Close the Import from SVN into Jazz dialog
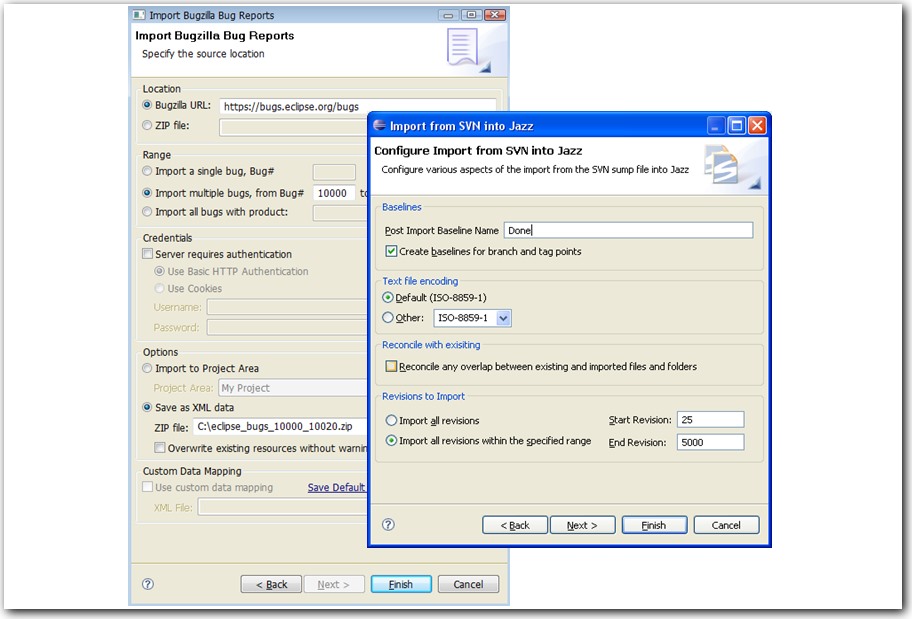Viewport: 912px width, 619px height. click(x=757, y=126)
